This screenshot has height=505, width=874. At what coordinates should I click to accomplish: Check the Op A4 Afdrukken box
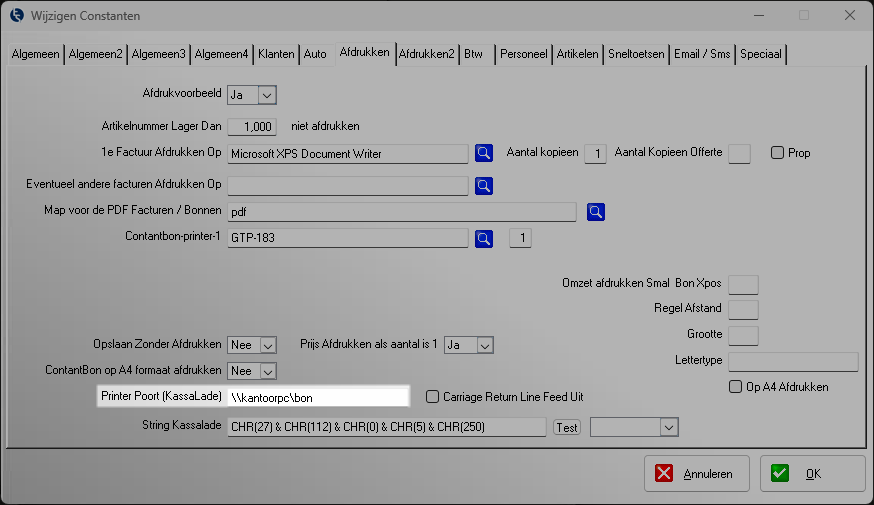point(735,387)
